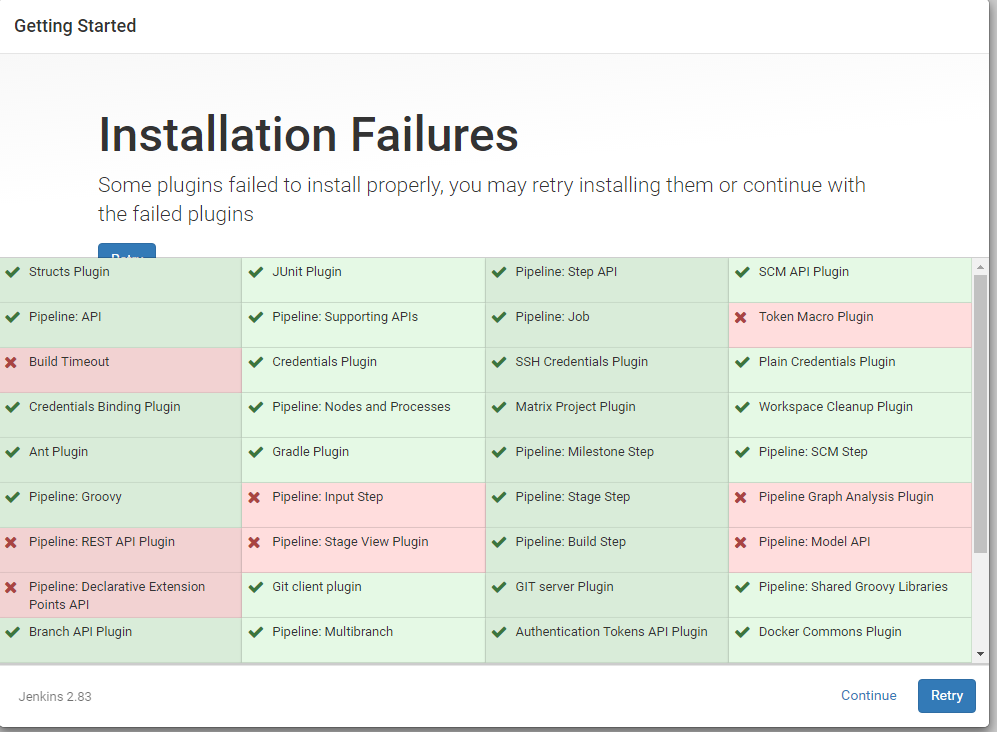Click the red X icon beside Build Timeout
Viewport: 997px width, 732px height.
[x=13, y=362]
